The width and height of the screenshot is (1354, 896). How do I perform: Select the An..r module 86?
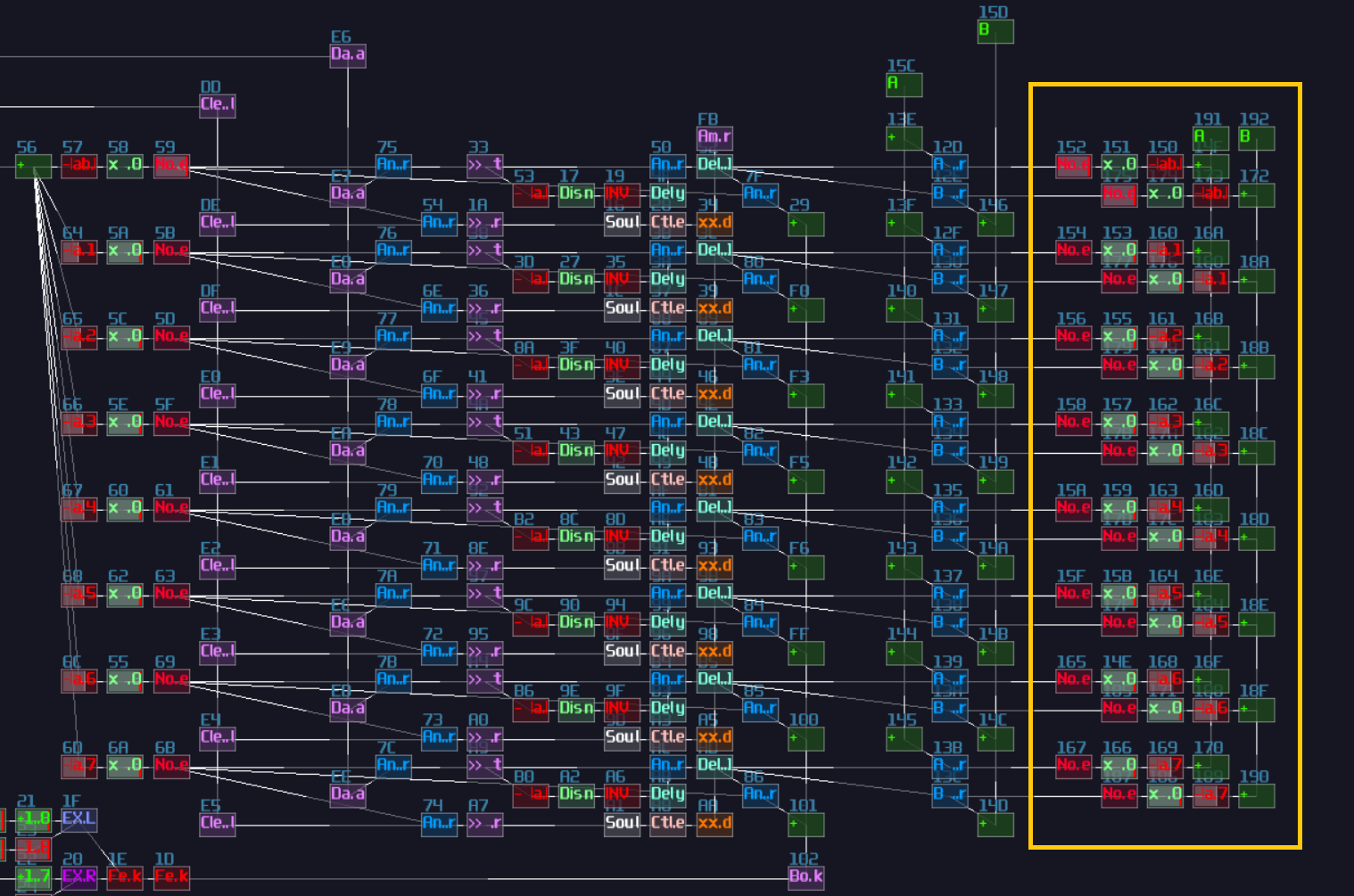[761, 795]
